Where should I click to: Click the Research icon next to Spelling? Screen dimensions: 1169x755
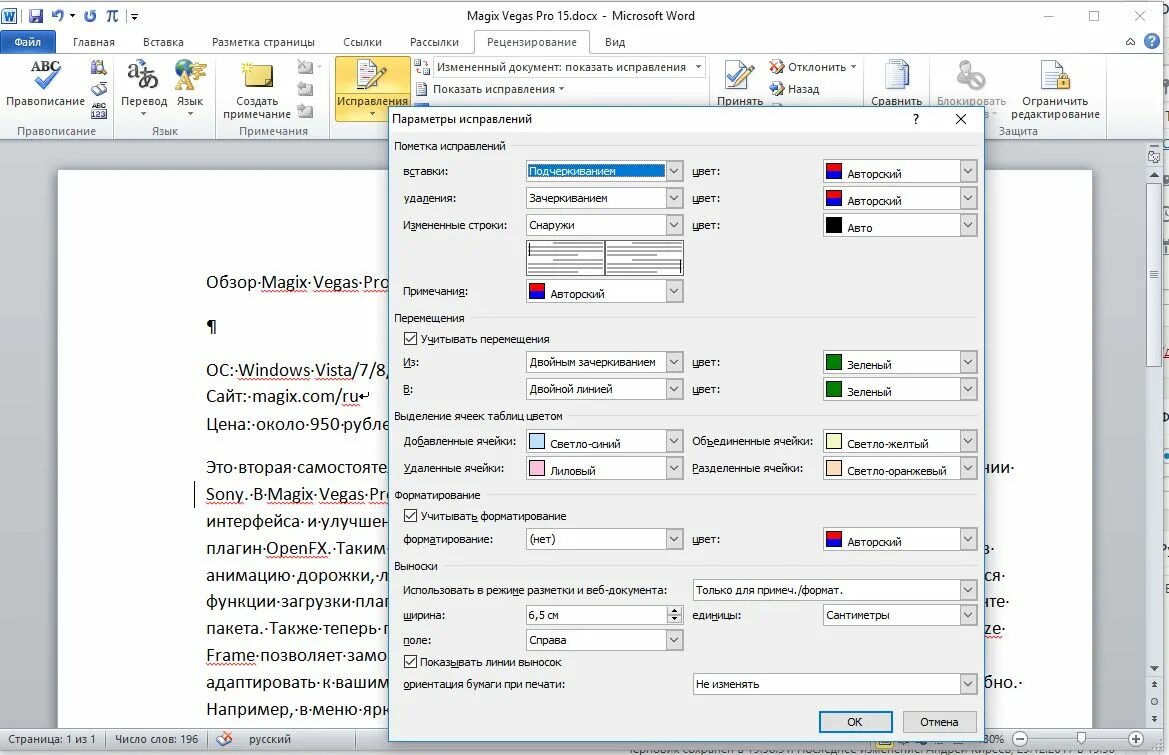[98, 68]
